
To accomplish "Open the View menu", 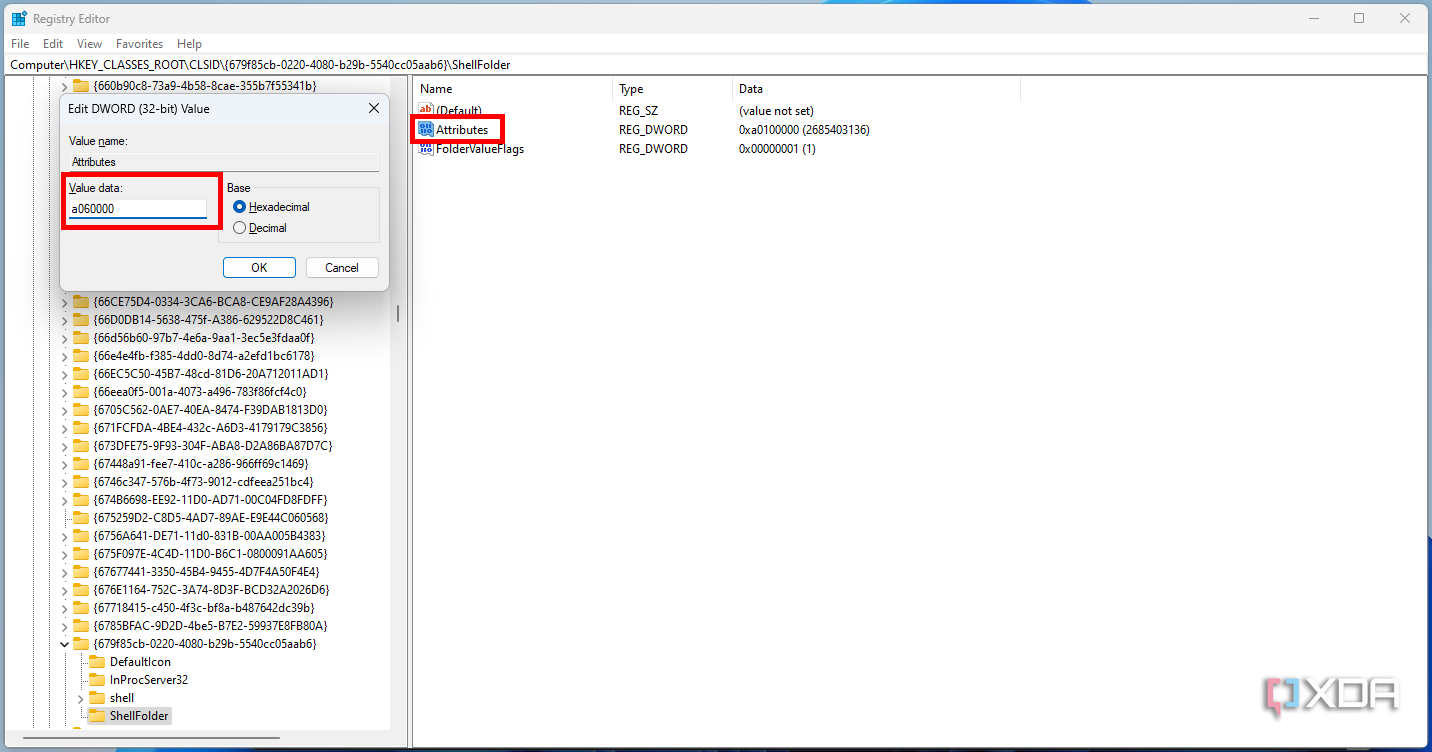I will 89,43.
